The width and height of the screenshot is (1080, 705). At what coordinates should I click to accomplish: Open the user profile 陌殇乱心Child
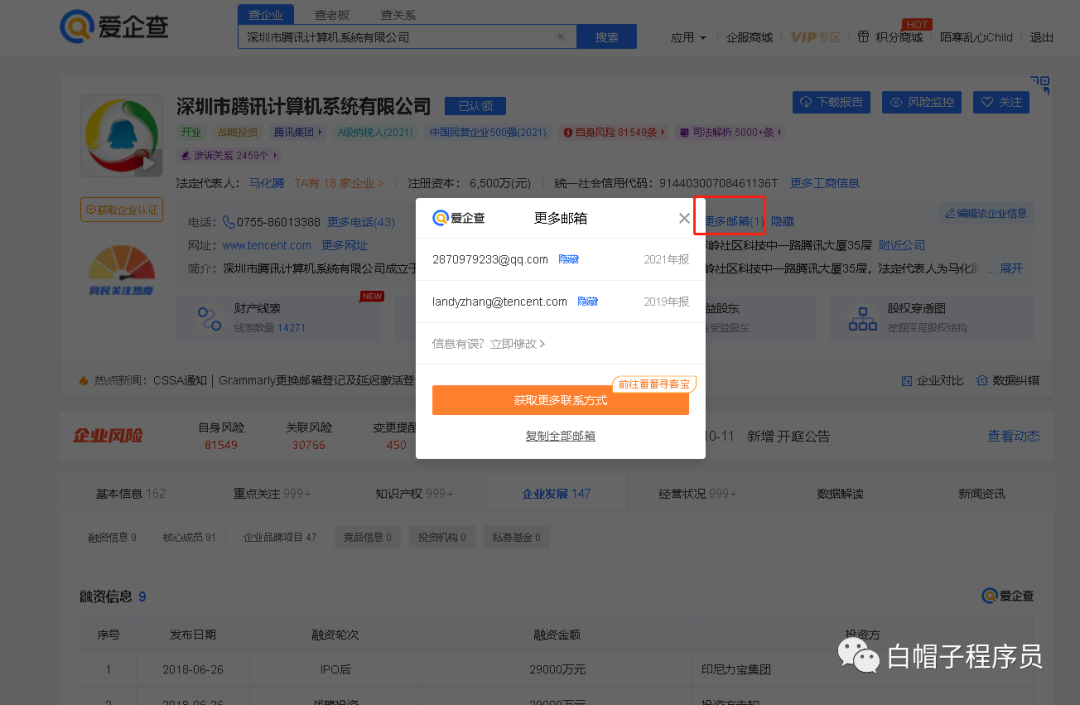click(x=976, y=37)
